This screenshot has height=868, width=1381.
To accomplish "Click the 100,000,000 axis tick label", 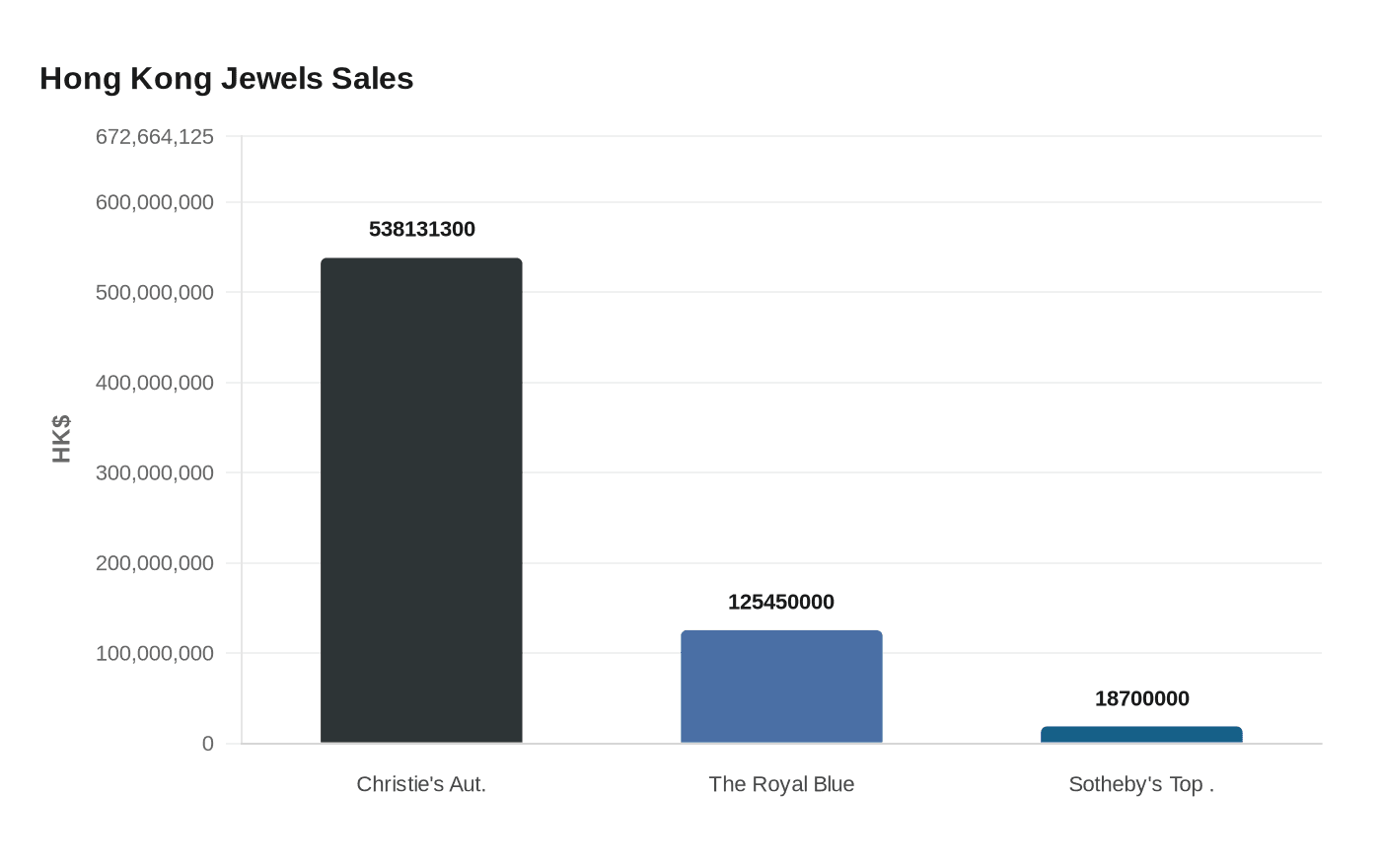I will (x=155, y=653).
